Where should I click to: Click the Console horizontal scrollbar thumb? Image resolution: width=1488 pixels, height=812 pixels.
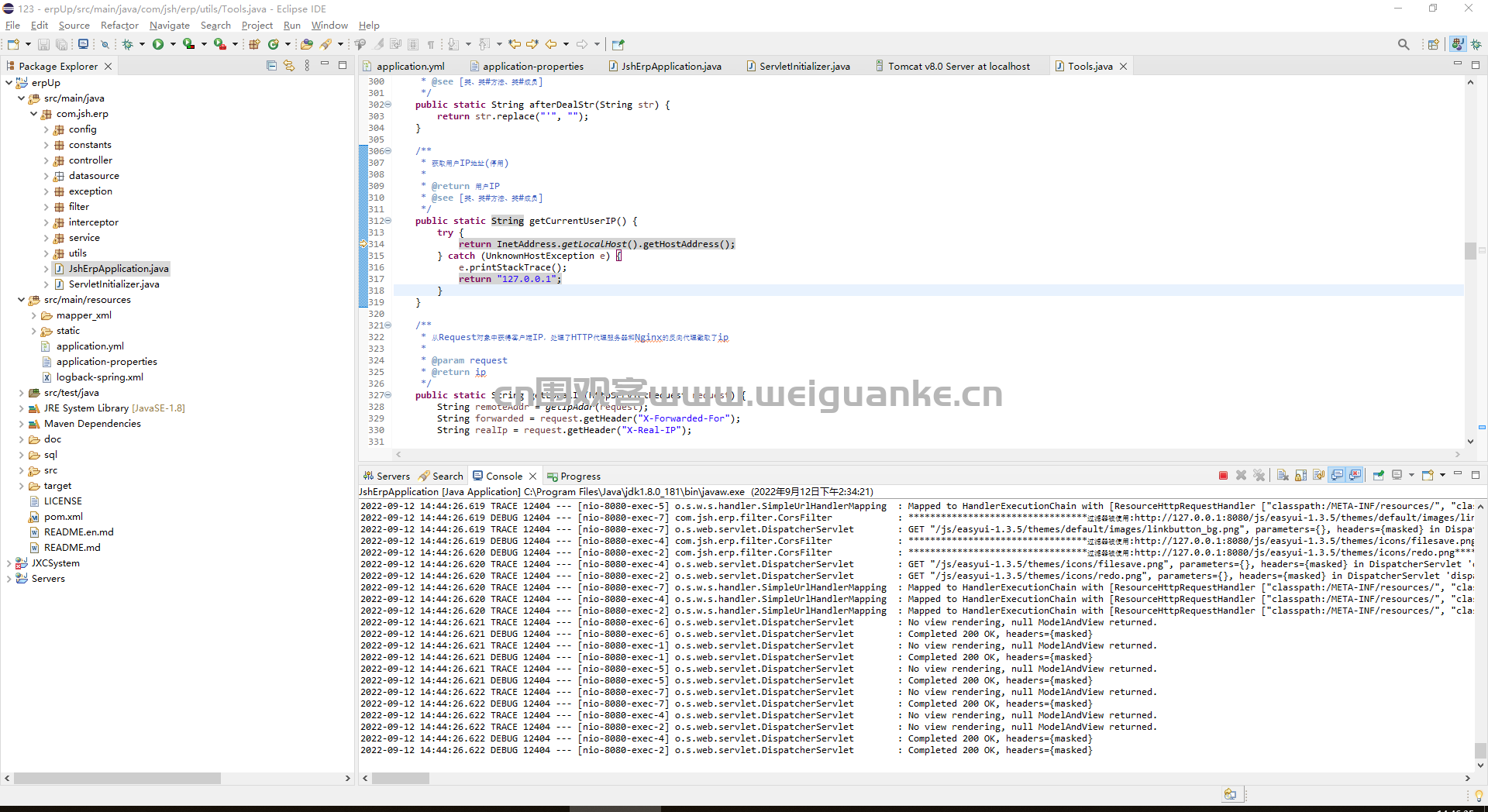401,778
